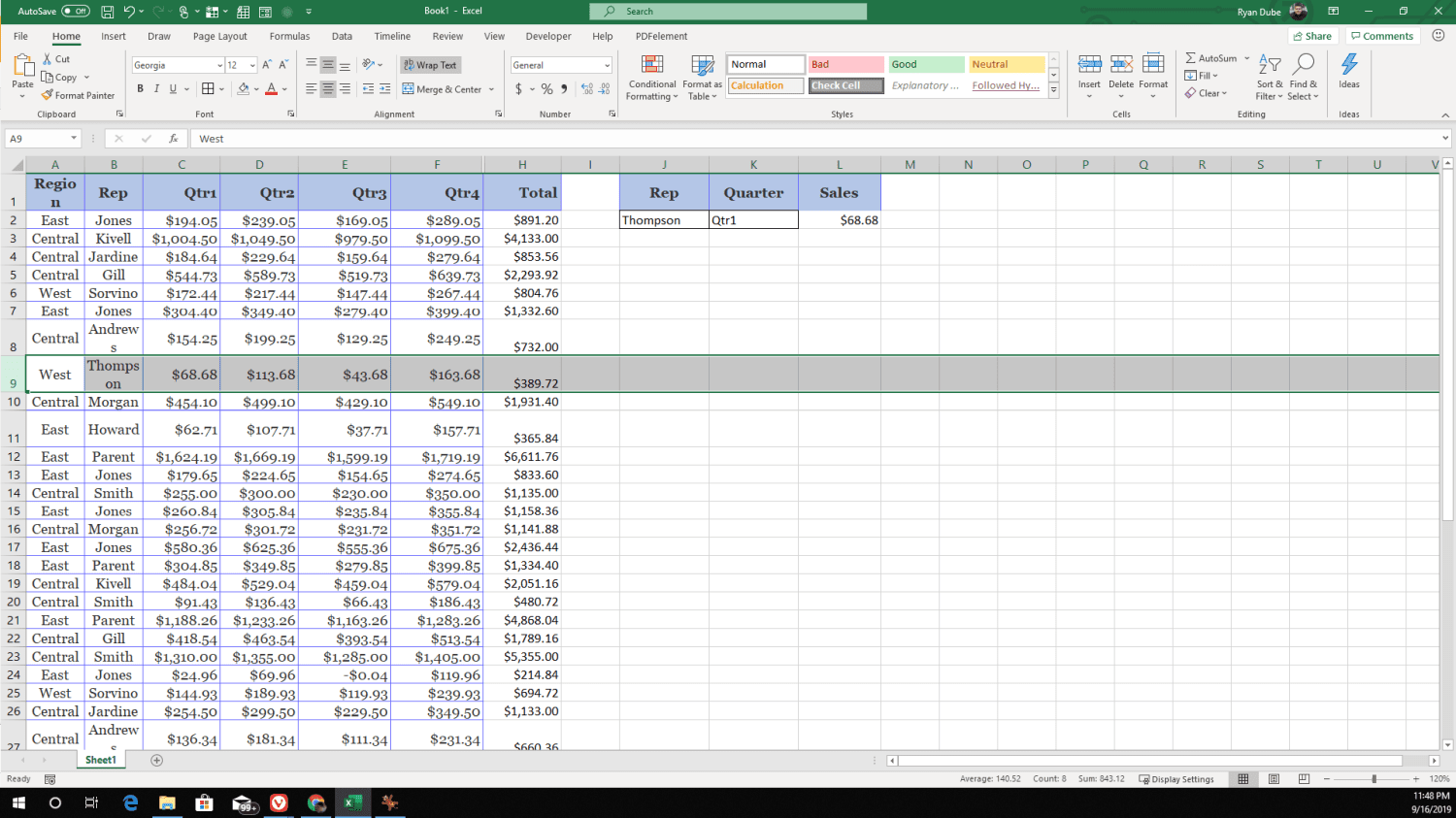The height and width of the screenshot is (818, 1456).
Task: Click the Decrease Indent icon
Action: [368, 89]
